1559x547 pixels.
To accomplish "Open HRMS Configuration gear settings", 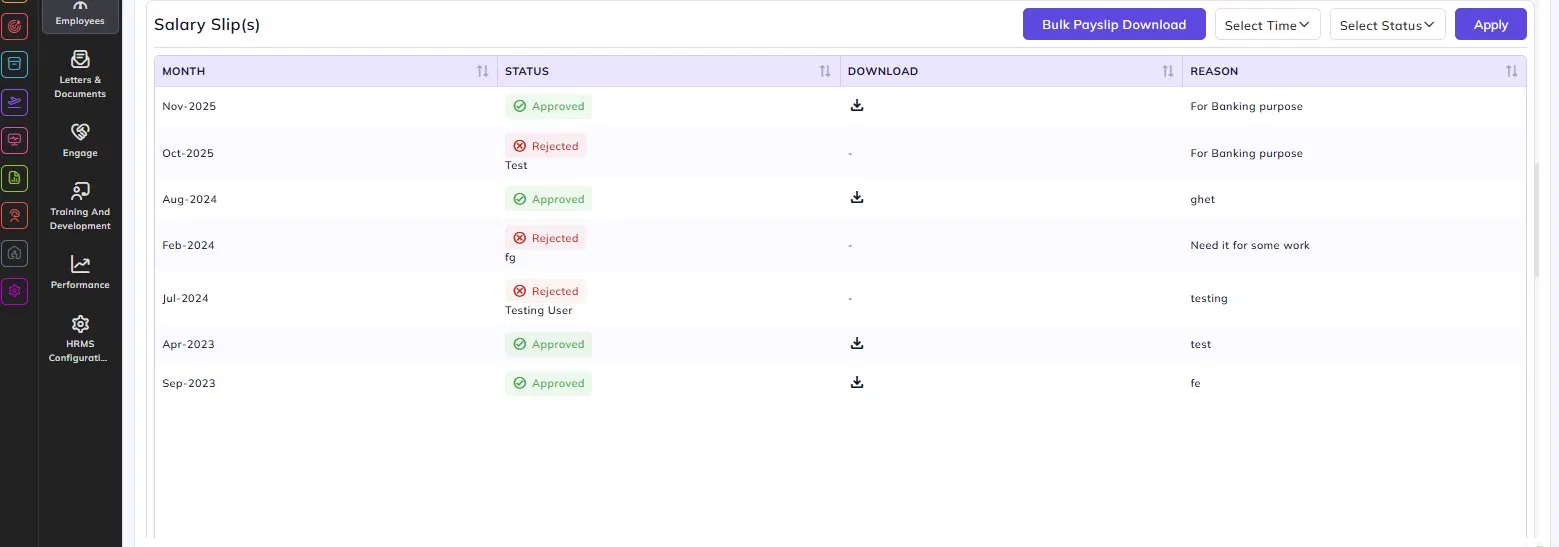I will [80, 338].
